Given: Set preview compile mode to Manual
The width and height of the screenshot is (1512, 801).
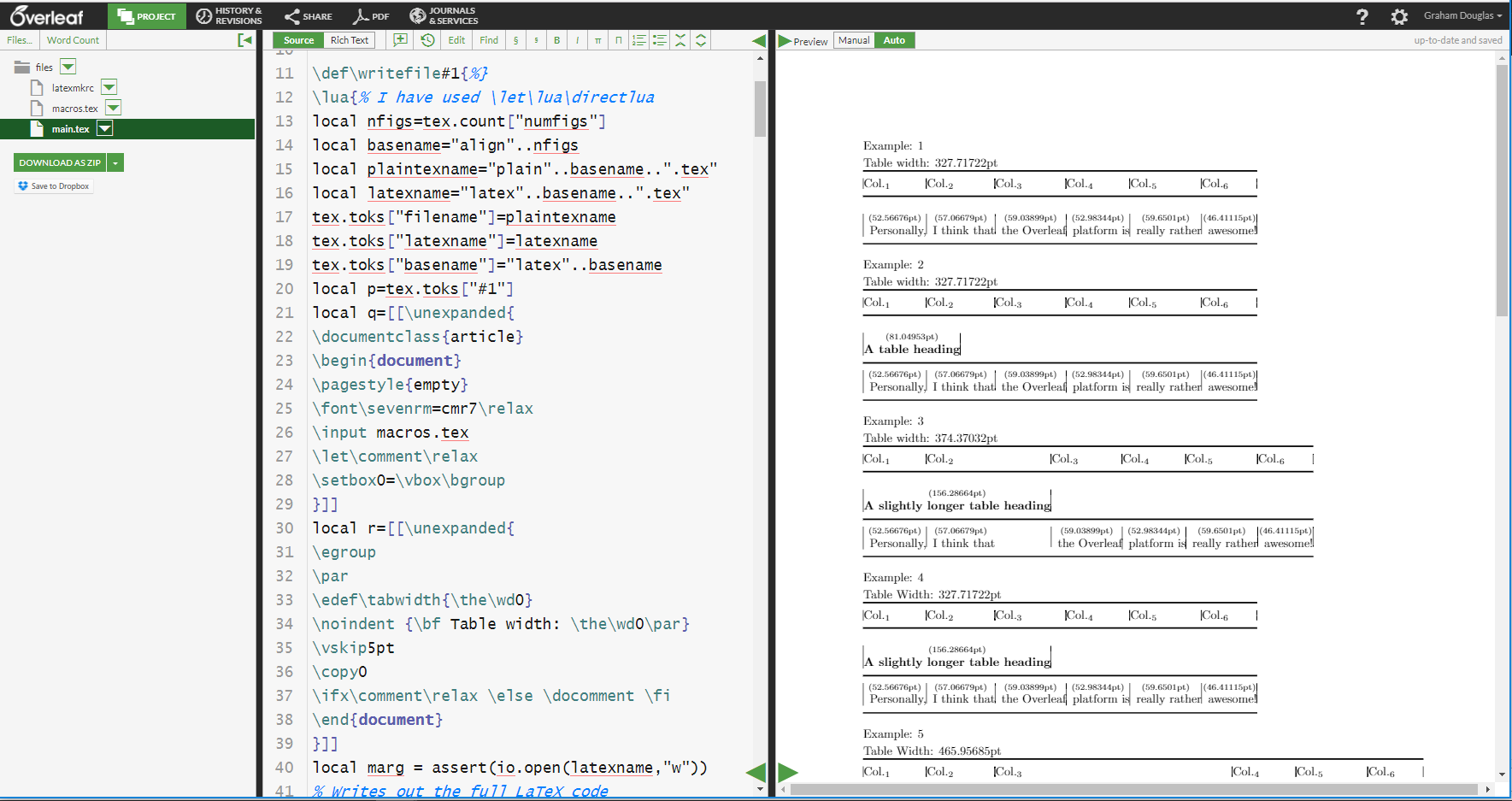Looking at the screenshot, I should (x=853, y=40).
